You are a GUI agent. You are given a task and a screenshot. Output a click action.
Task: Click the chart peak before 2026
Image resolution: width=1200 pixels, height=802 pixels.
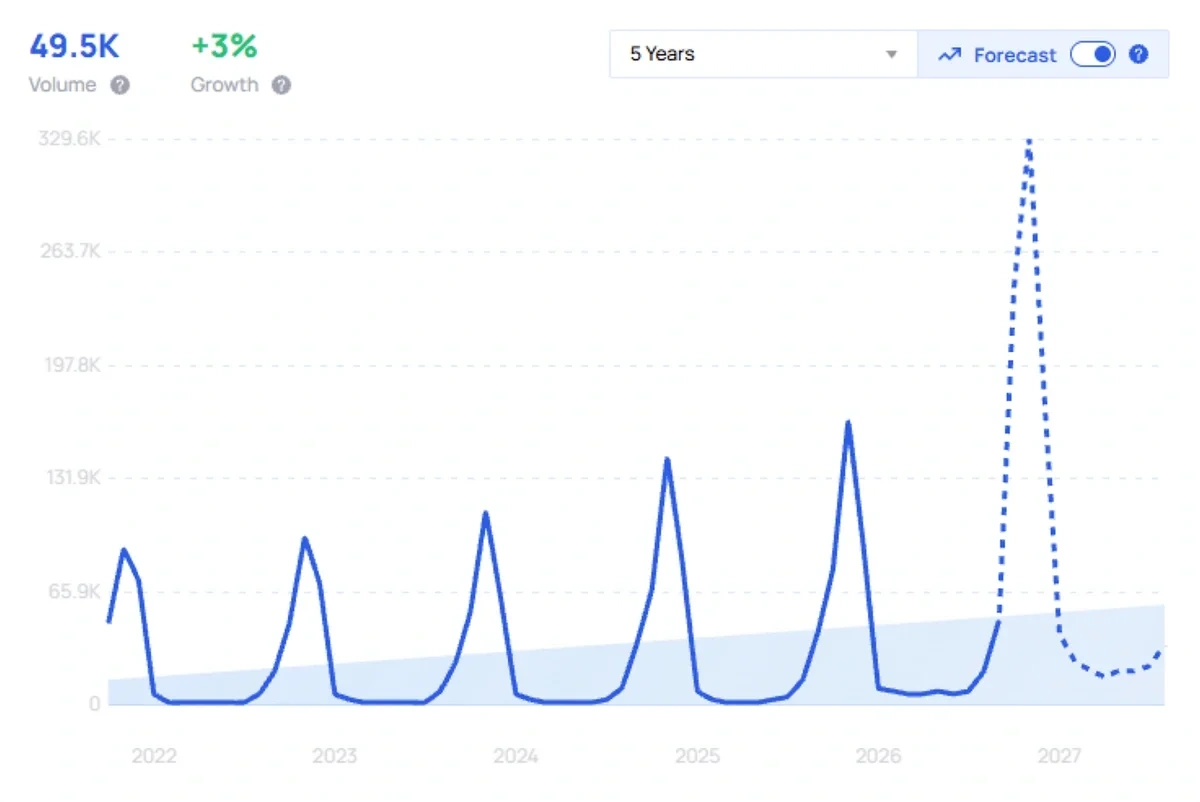pyautogui.click(x=848, y=424)
